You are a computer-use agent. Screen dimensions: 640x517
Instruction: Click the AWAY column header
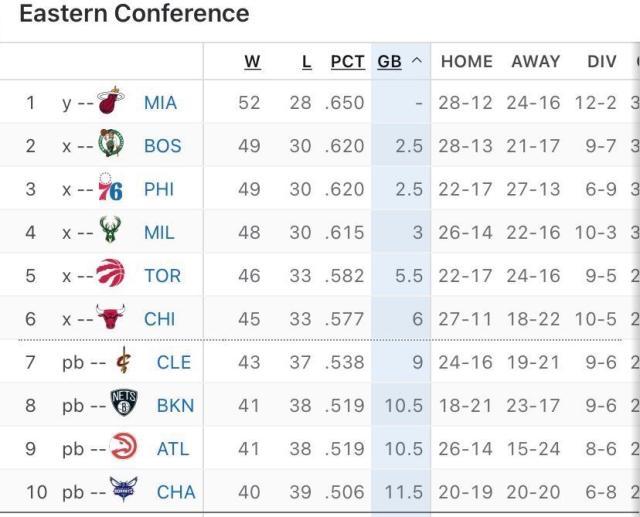535,61
